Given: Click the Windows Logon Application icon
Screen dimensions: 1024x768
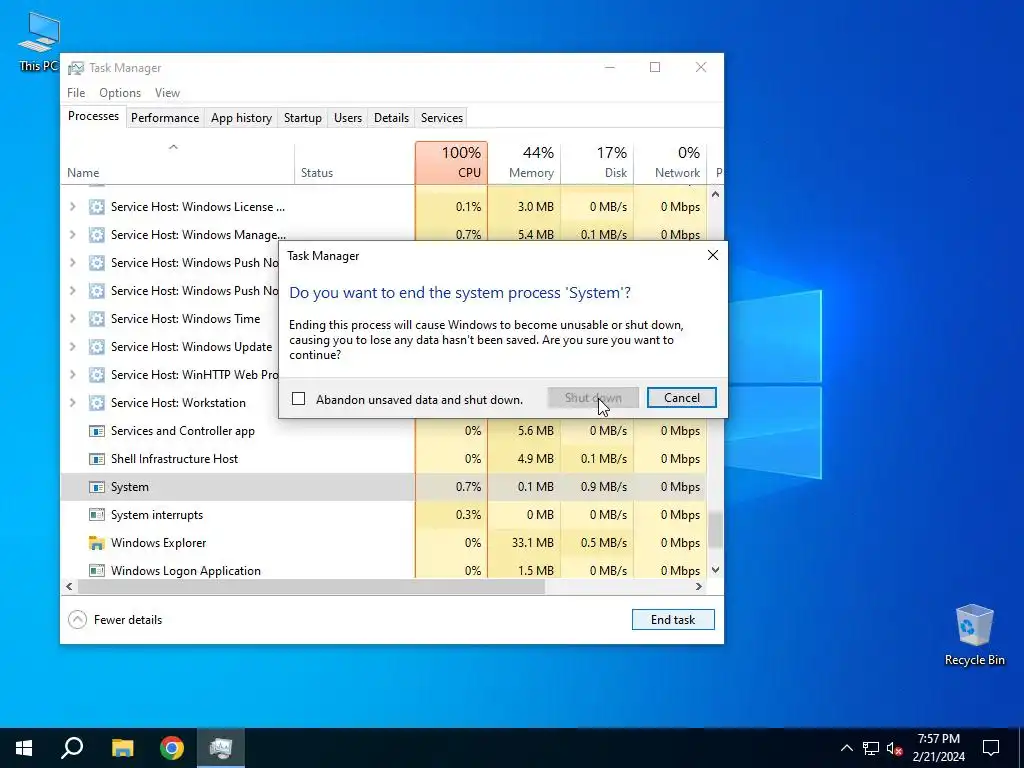Looking at the screenshot, I should click(x=97, y=571).
